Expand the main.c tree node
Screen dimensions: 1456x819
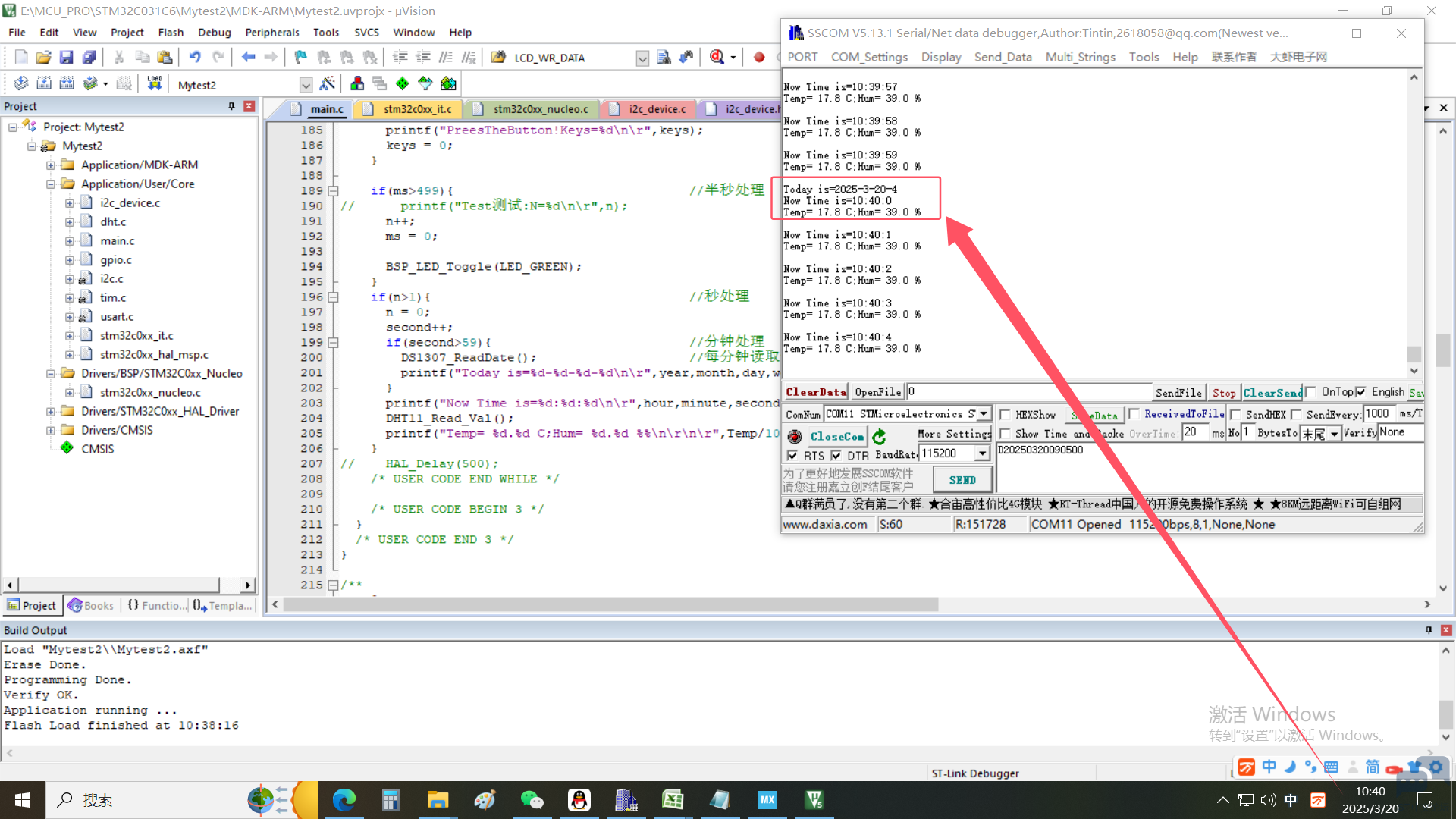click(70, 241)
